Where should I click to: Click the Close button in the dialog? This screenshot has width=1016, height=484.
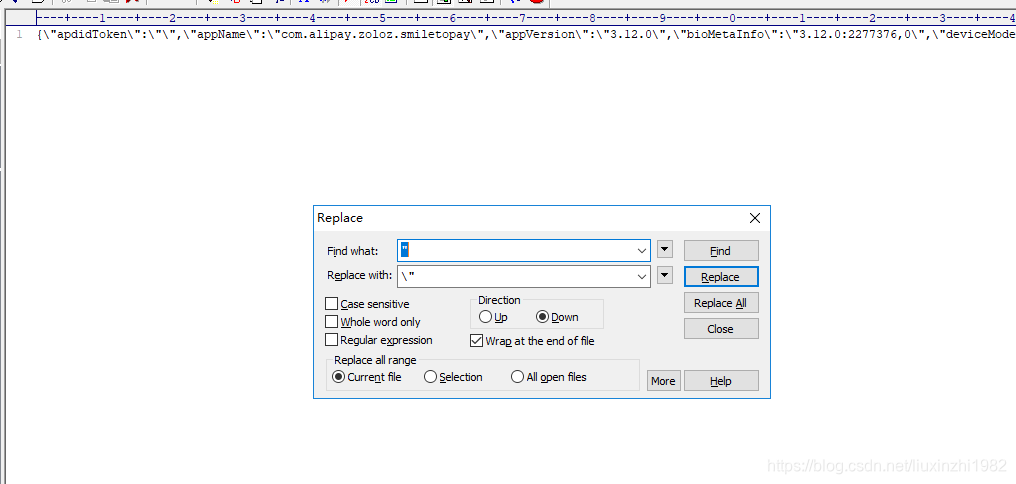721,328
